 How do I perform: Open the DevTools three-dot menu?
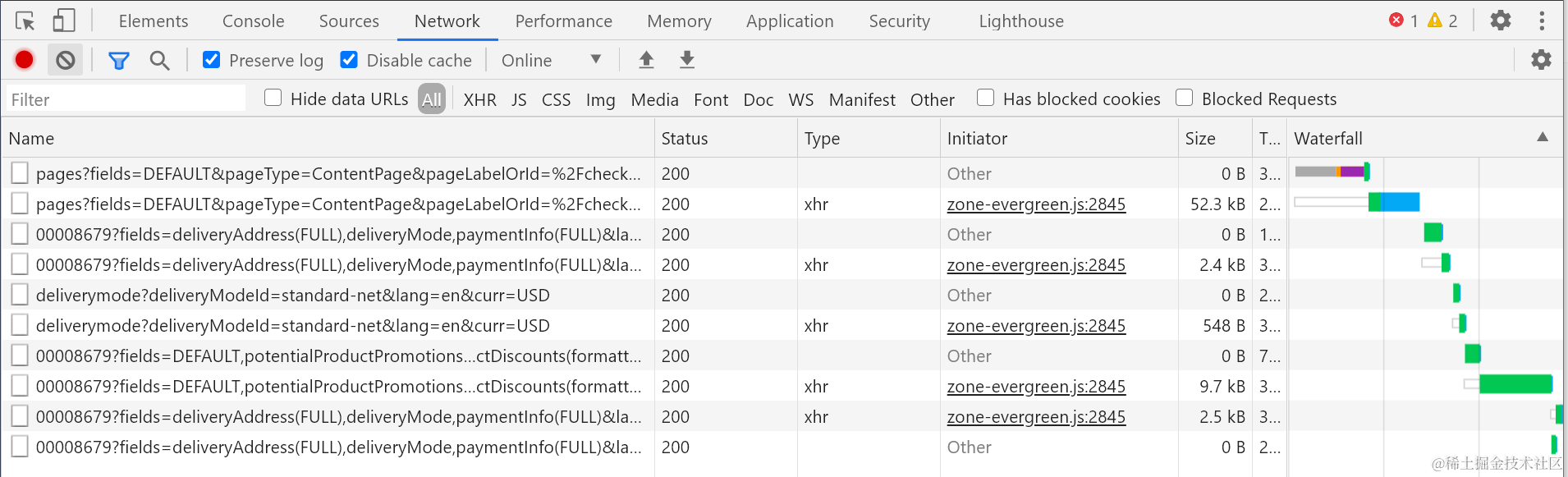[1542, 21]
